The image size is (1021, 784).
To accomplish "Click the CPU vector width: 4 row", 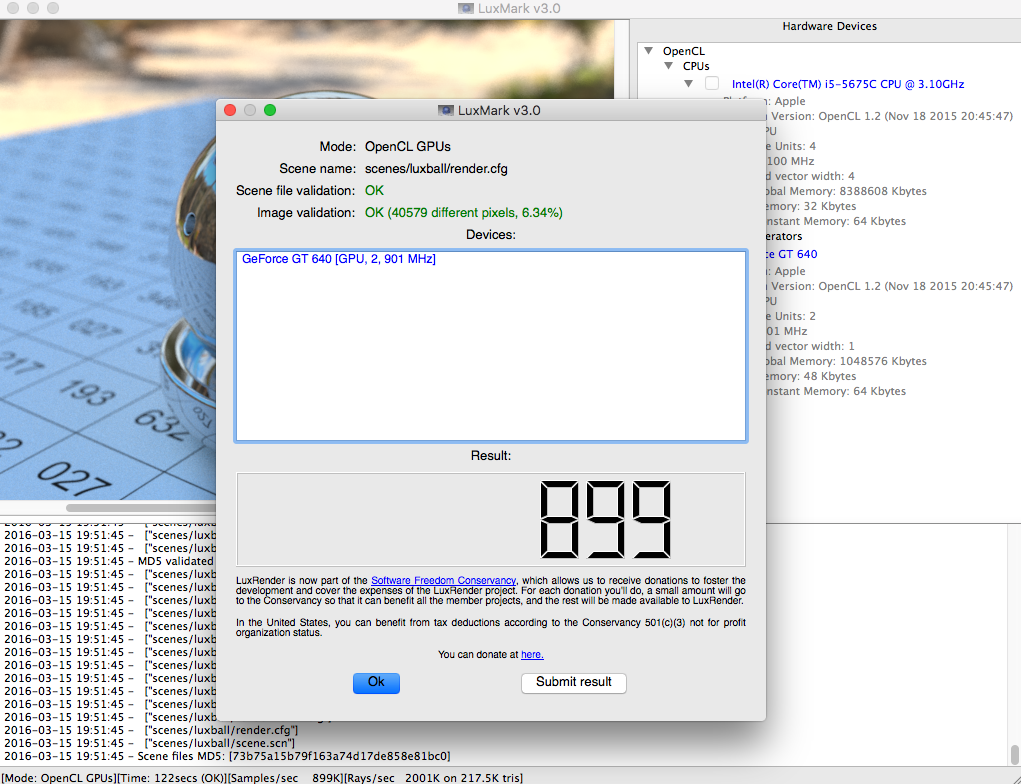I will coord(810,176).
